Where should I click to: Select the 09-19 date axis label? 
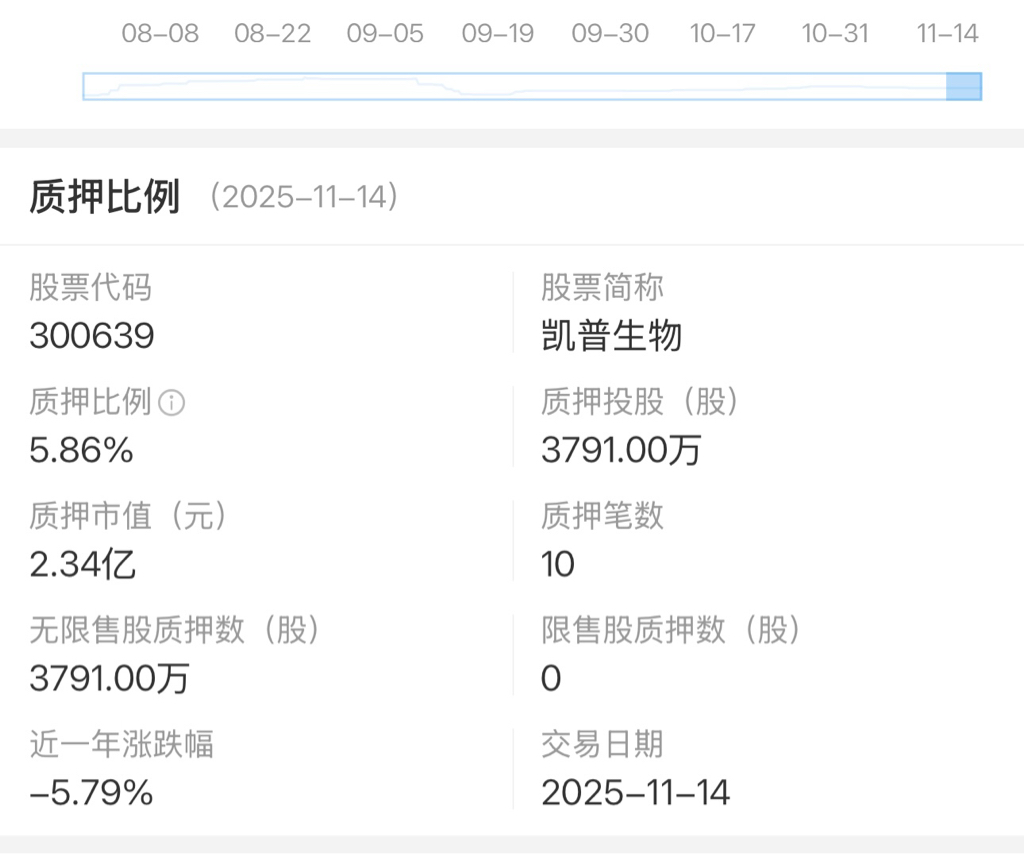point(498,33)
